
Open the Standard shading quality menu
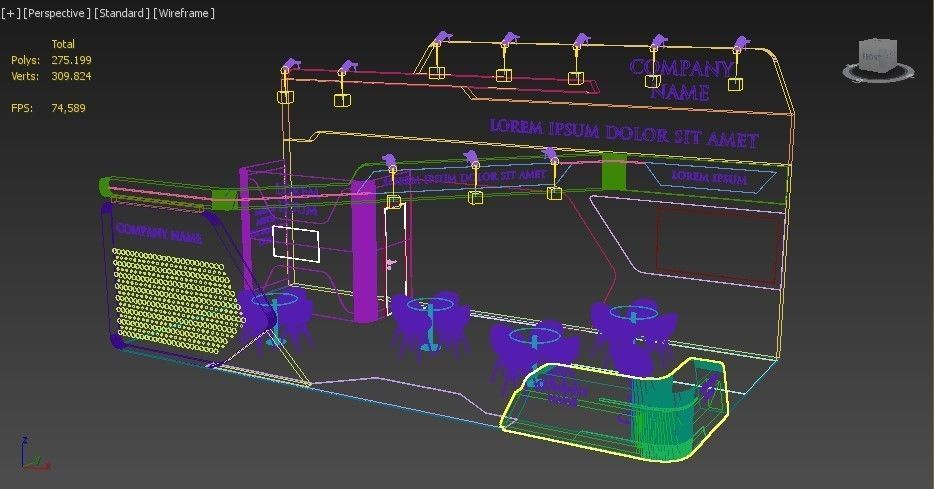(x=122, y=13)
